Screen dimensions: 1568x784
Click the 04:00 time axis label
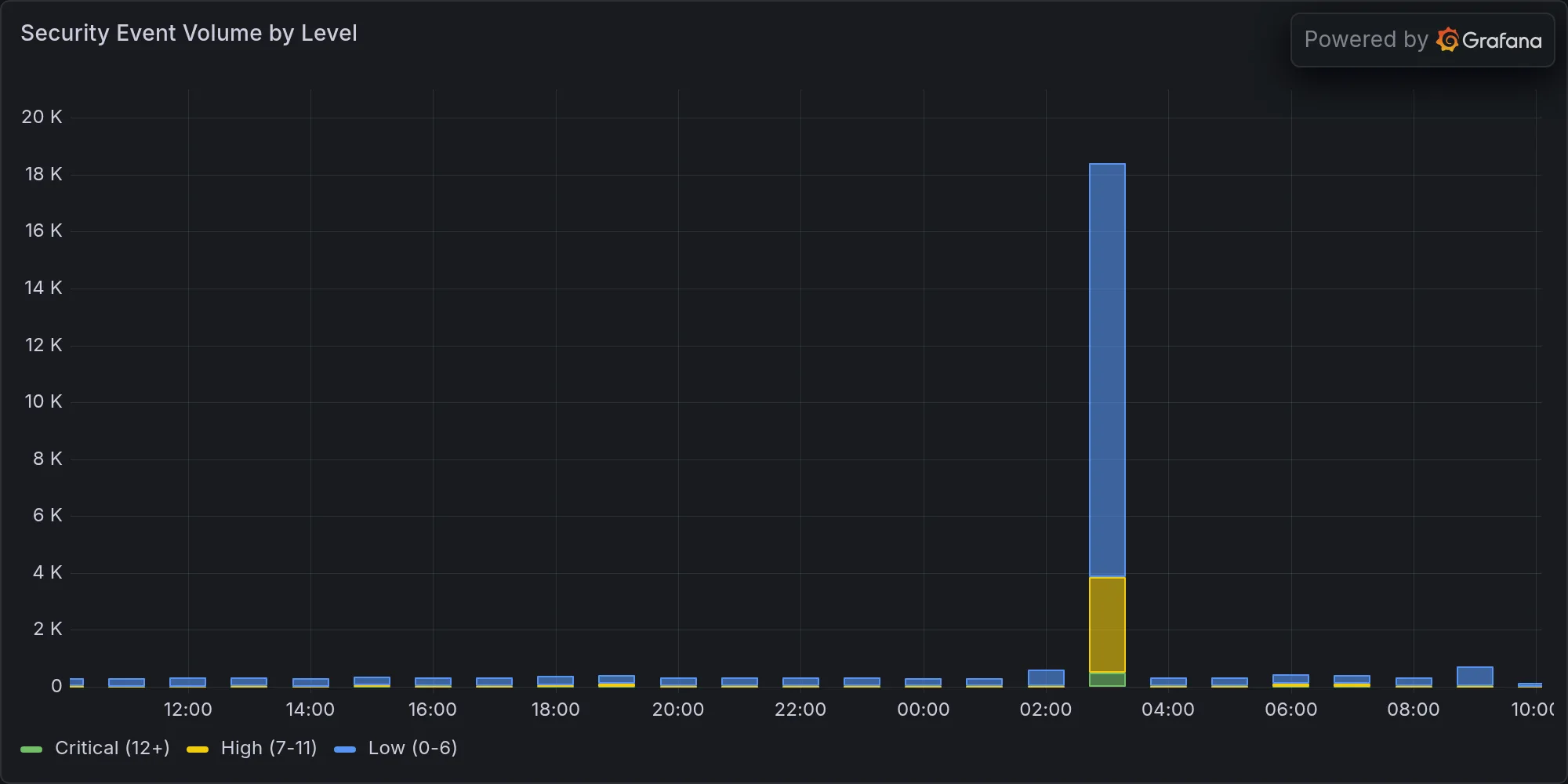1168,710
